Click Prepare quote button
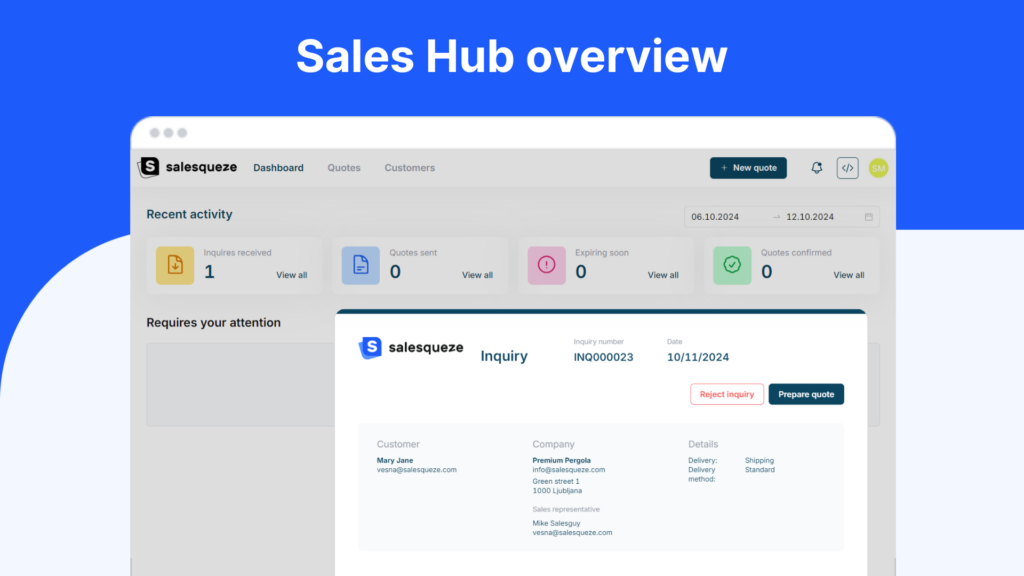This screenshot has width=1024, height=576. 806,394
